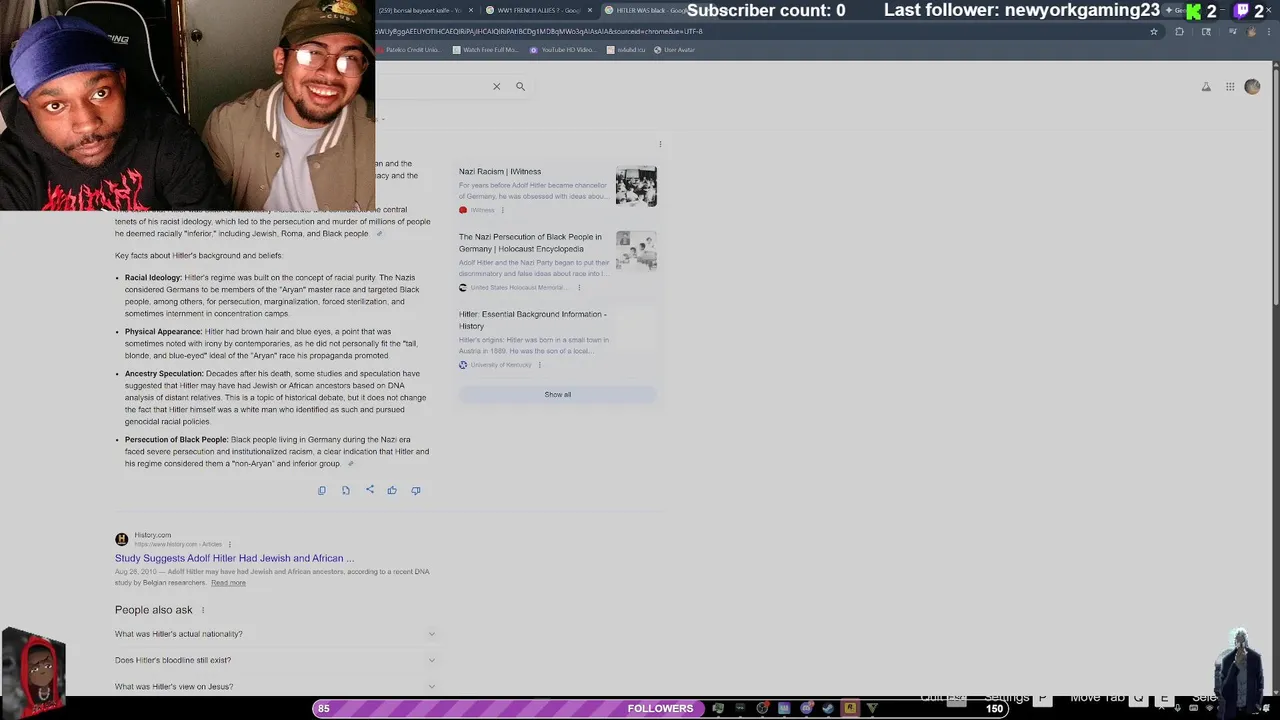
Task: Click the 'Physical Appearance:' bullet heading
Action: click(163, 332)
